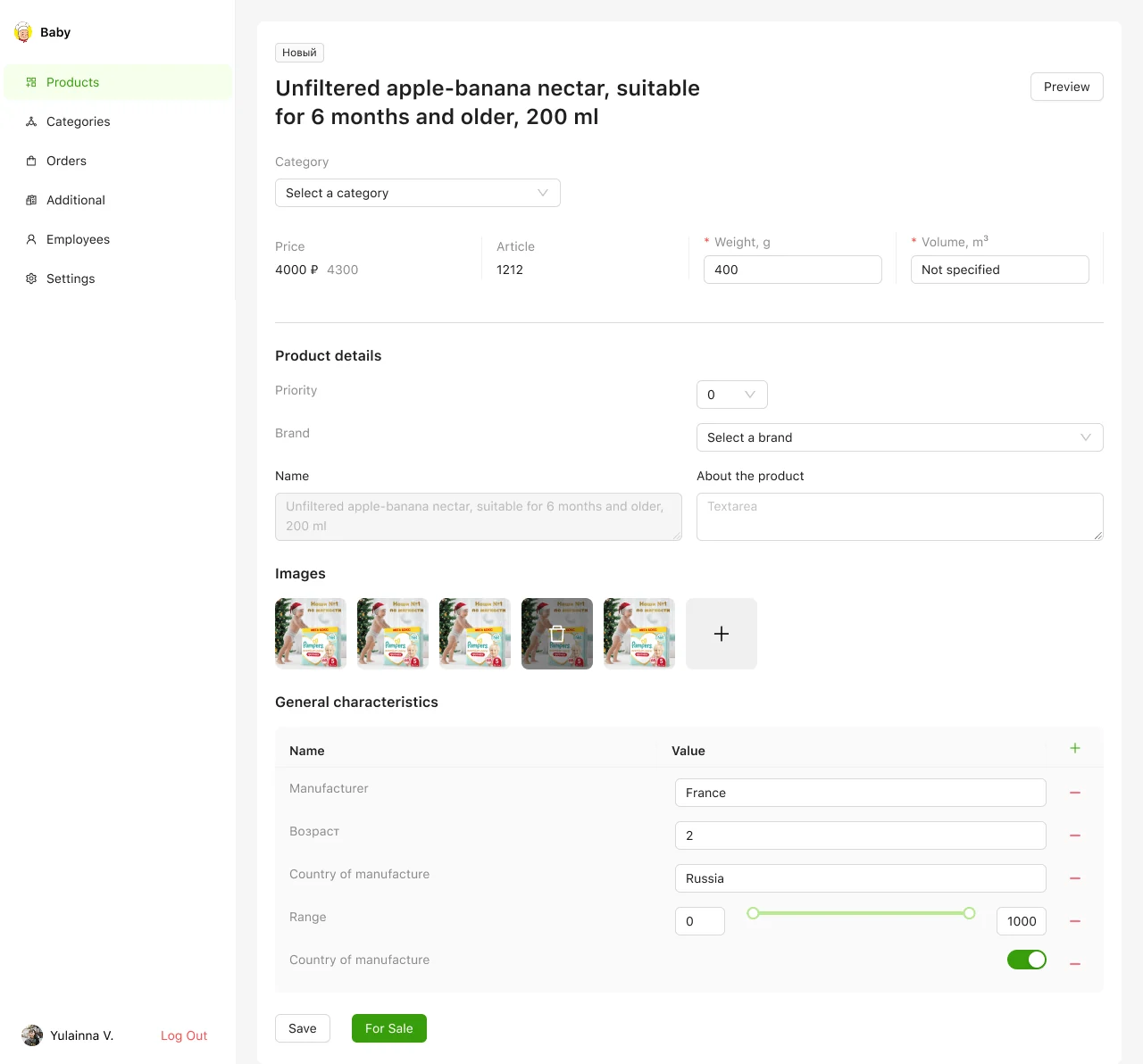1143x1064 pixels.
Task: Open the Select a category dropdown
Action: pos(418,193)
